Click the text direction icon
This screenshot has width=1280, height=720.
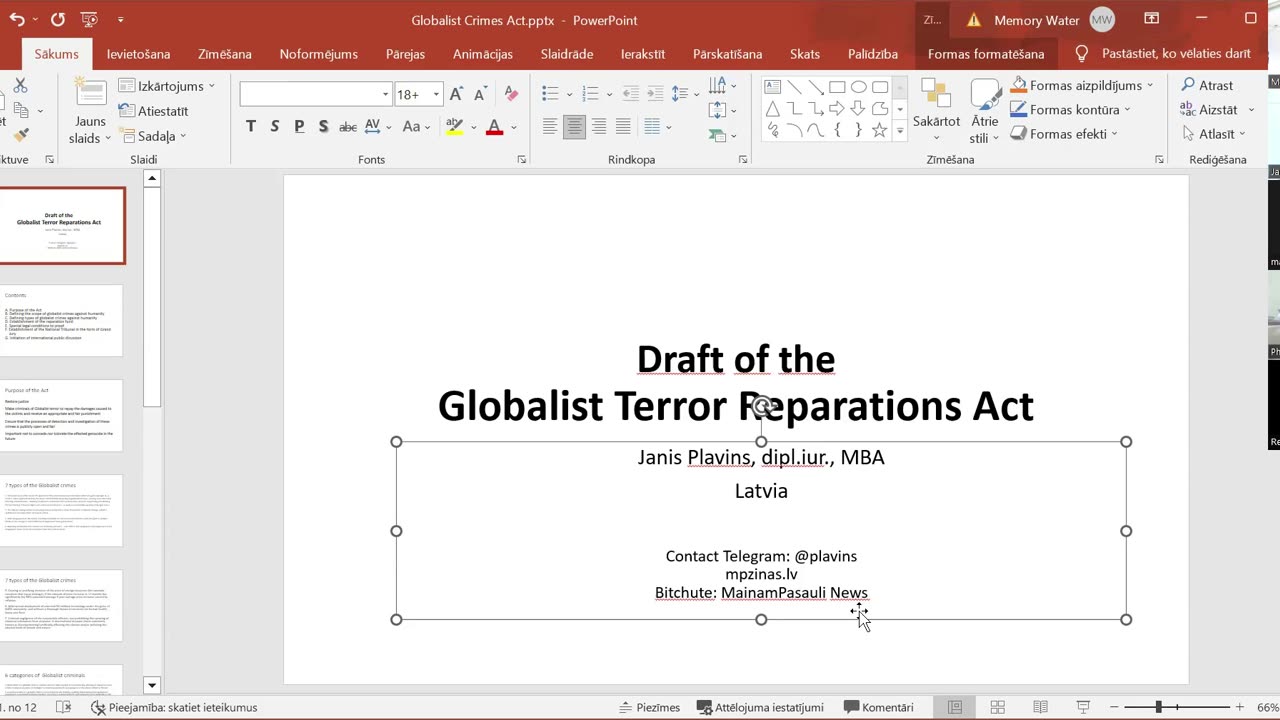(x=717, y=87)
